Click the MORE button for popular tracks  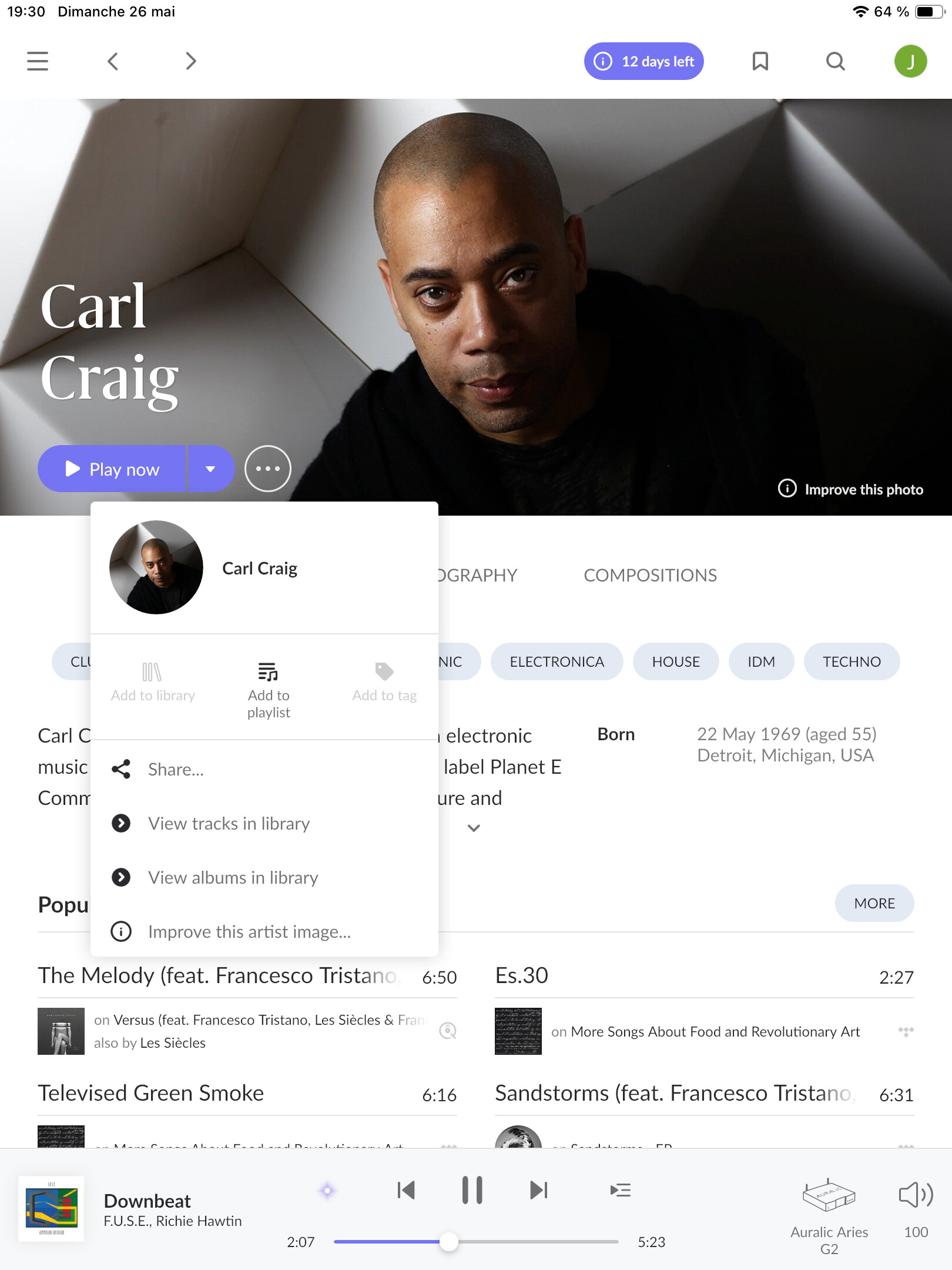[874, 903]
